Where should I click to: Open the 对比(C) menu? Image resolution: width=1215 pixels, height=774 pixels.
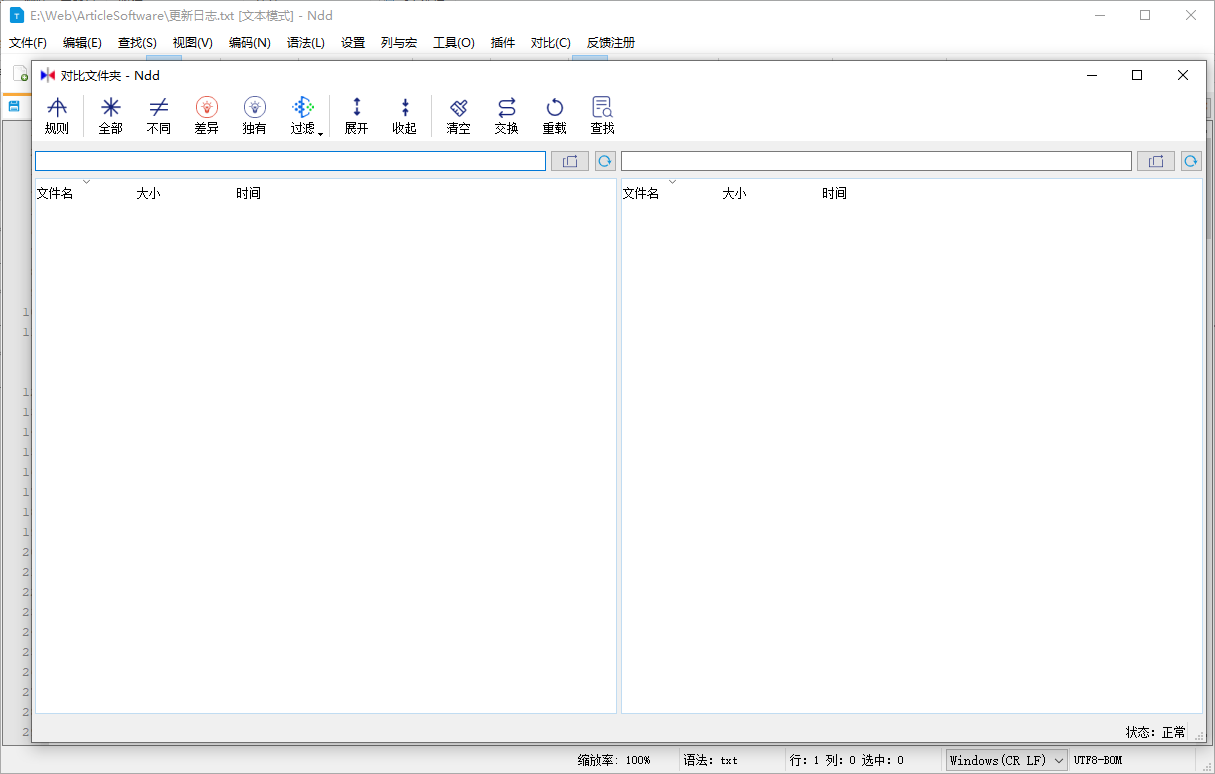(x=550, y=43)
